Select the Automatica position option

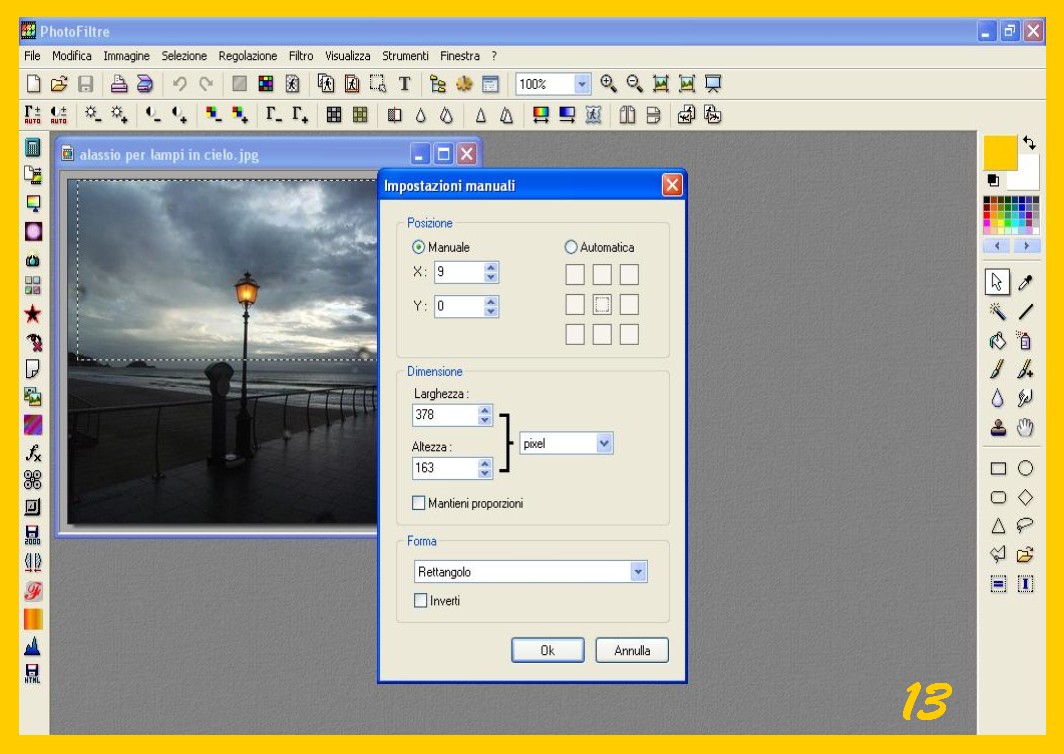tap(572, 247)
